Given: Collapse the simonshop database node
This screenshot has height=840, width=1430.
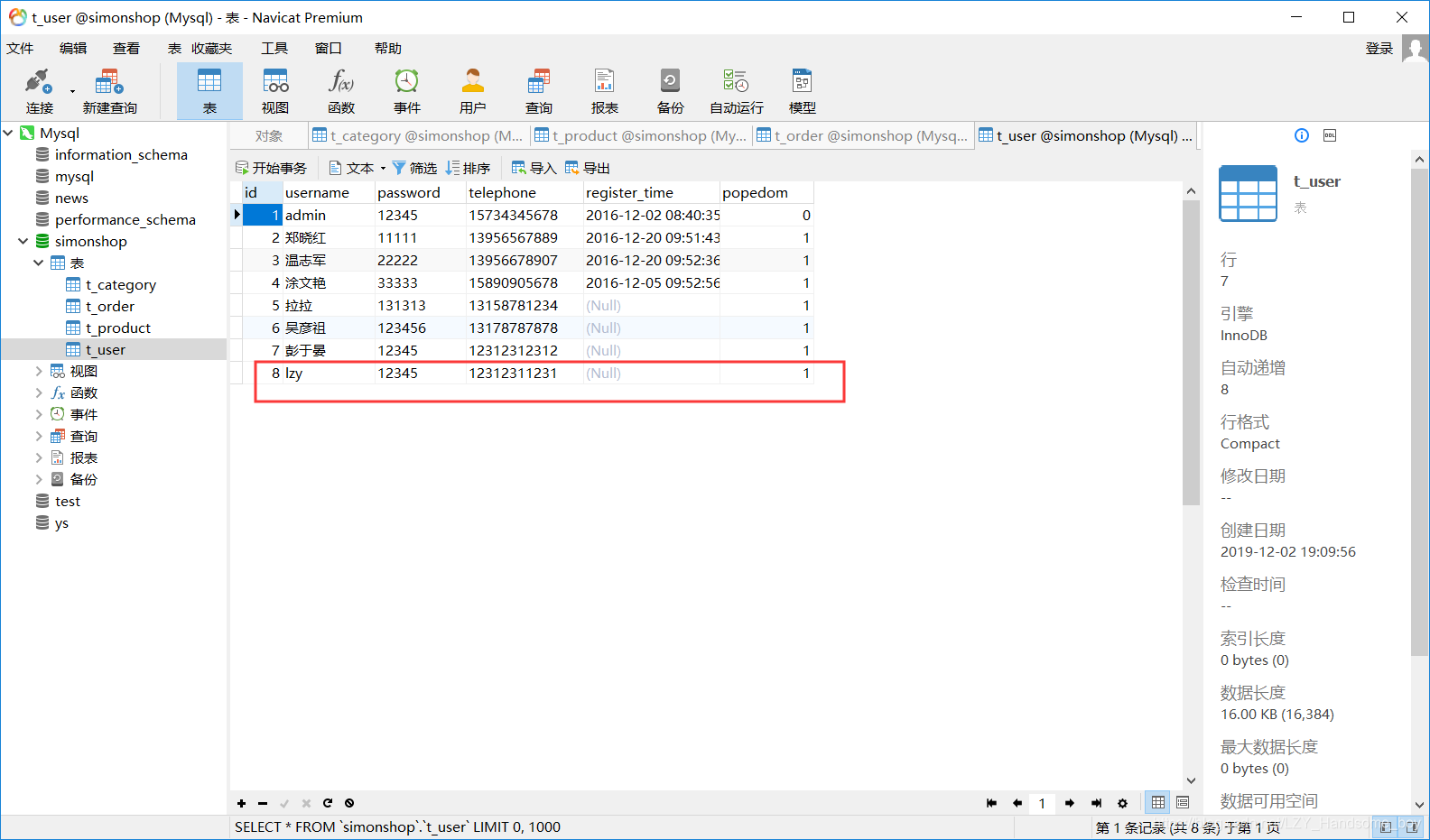Looking at the screenshot, I should (x=23, y=241).
